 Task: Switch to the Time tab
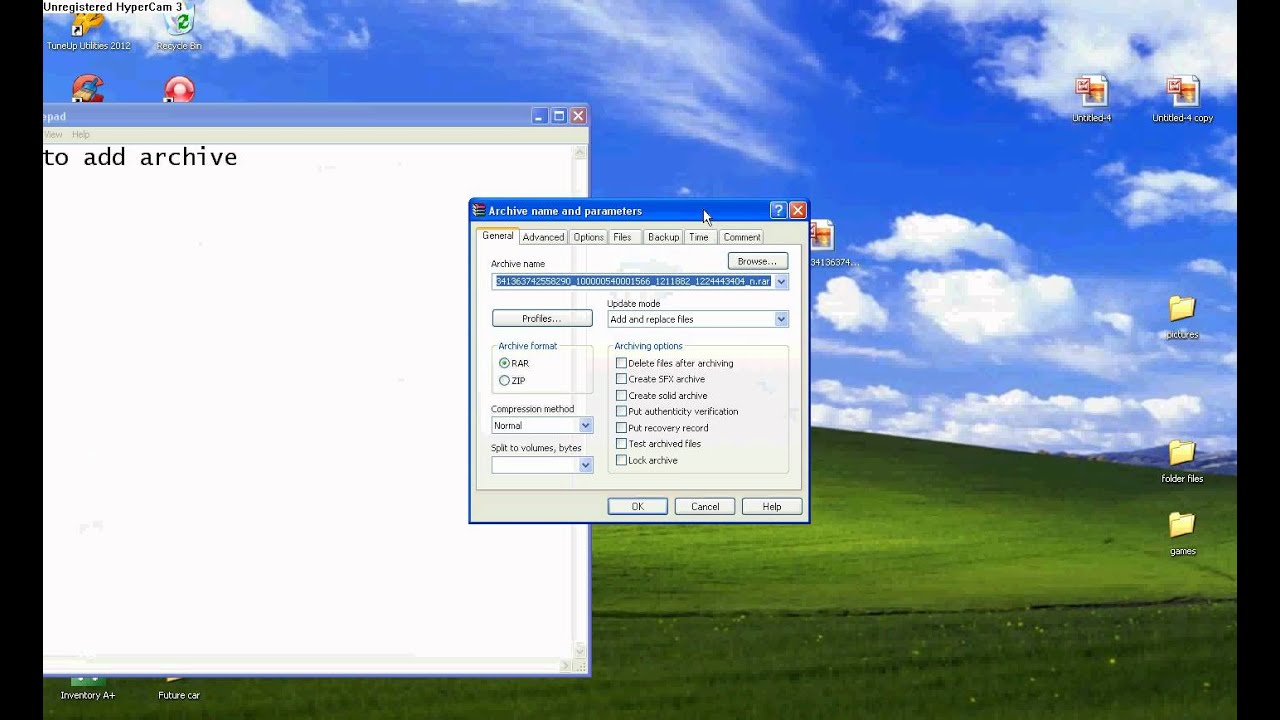(x=699, y=237)
